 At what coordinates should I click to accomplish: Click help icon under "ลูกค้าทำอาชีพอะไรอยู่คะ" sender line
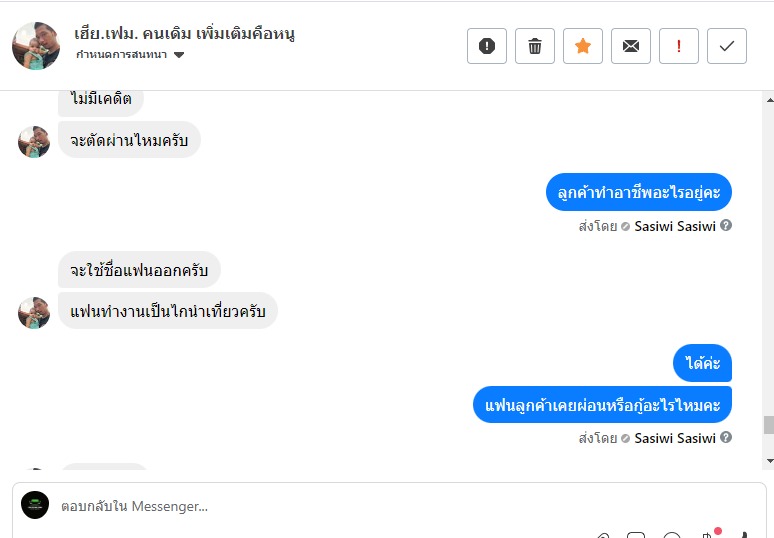726,226
